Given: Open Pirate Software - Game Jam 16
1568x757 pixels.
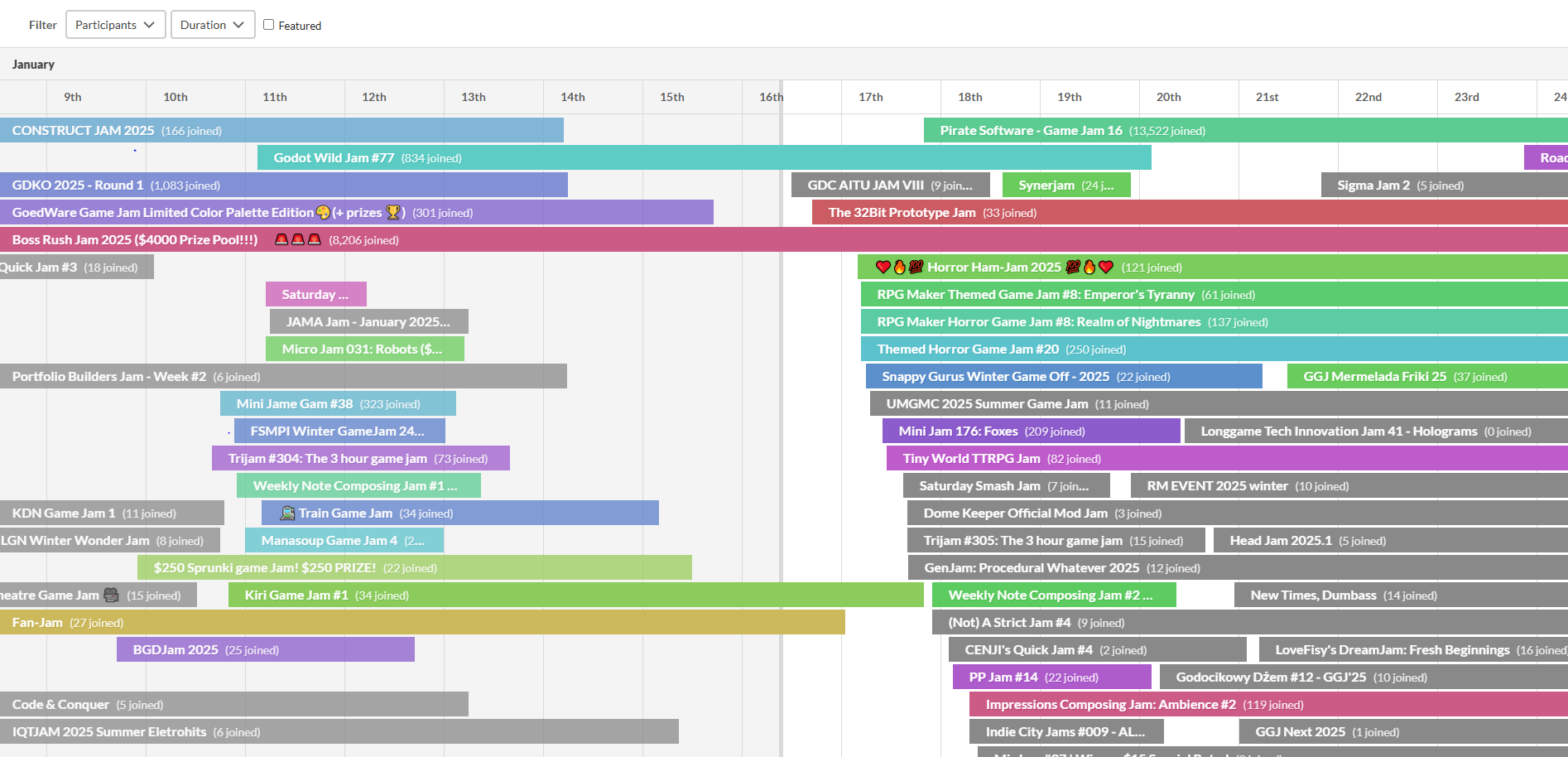Looking at the screenshot, I should point(1246,131).
